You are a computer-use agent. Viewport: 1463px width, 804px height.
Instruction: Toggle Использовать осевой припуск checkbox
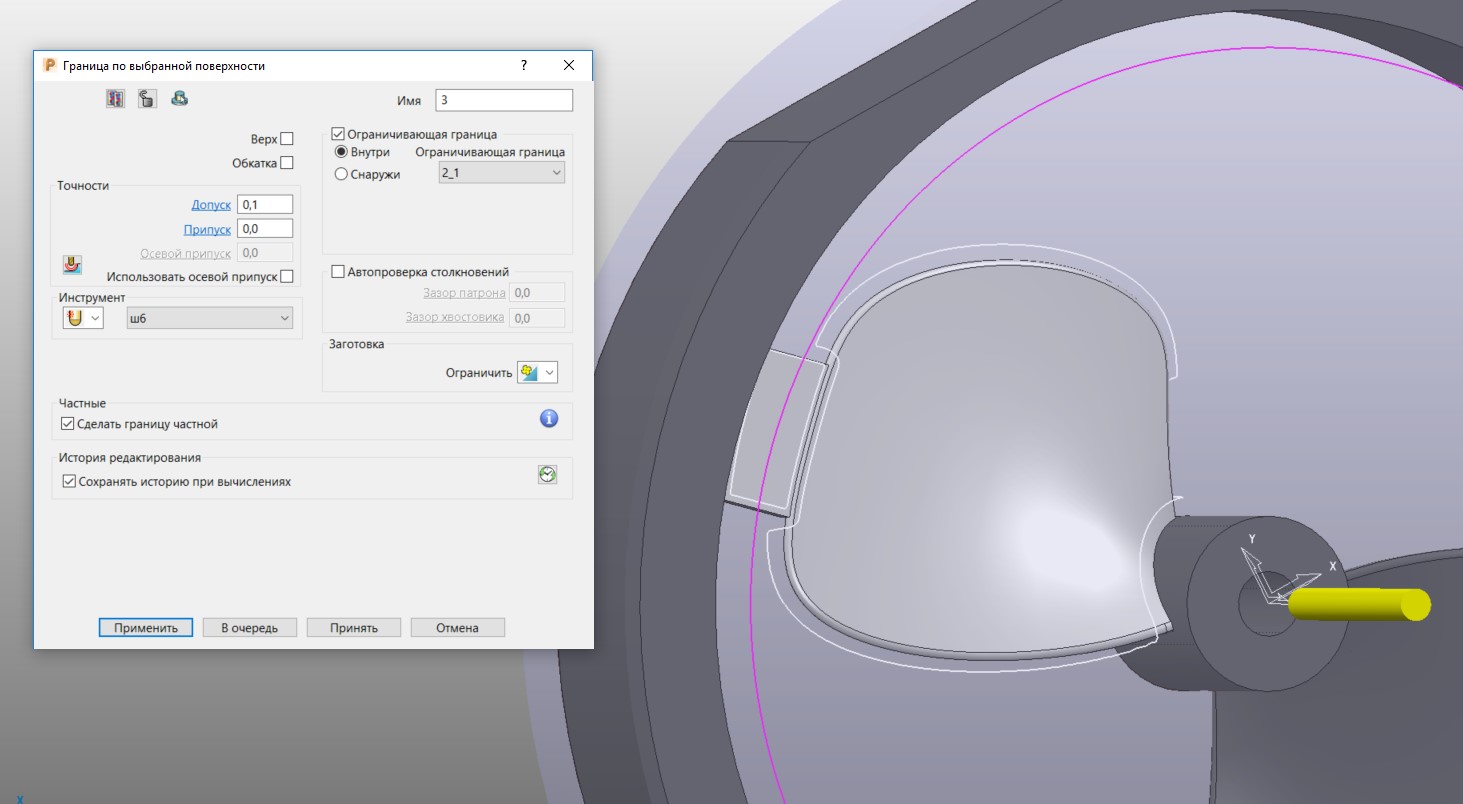287,277
